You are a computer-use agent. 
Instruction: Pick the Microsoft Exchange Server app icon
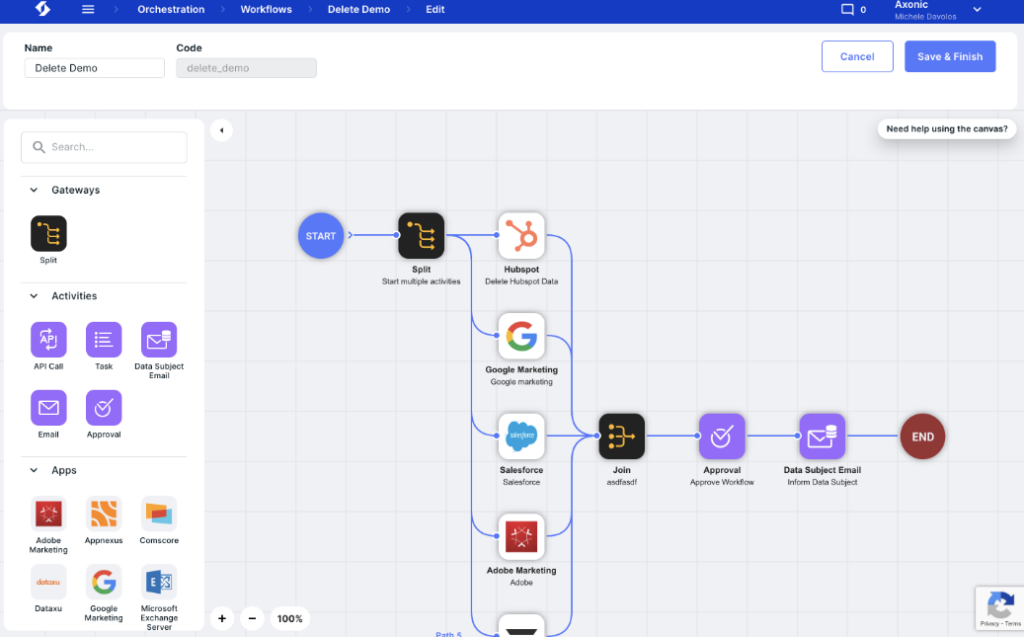158,581
